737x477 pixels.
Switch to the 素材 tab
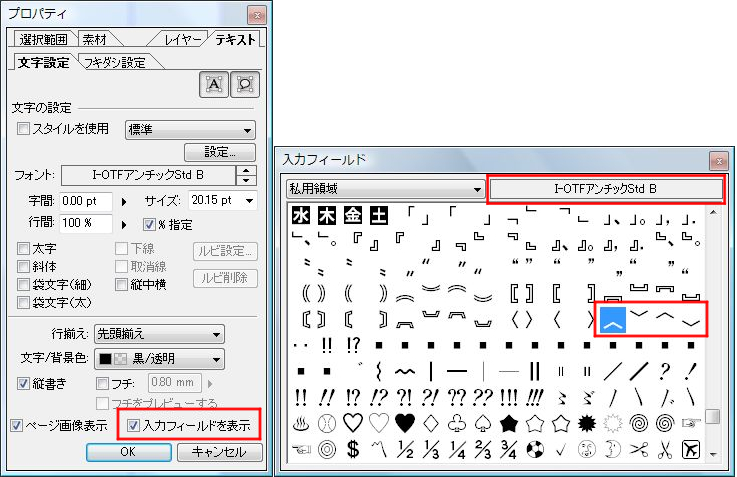coord(95,39)
